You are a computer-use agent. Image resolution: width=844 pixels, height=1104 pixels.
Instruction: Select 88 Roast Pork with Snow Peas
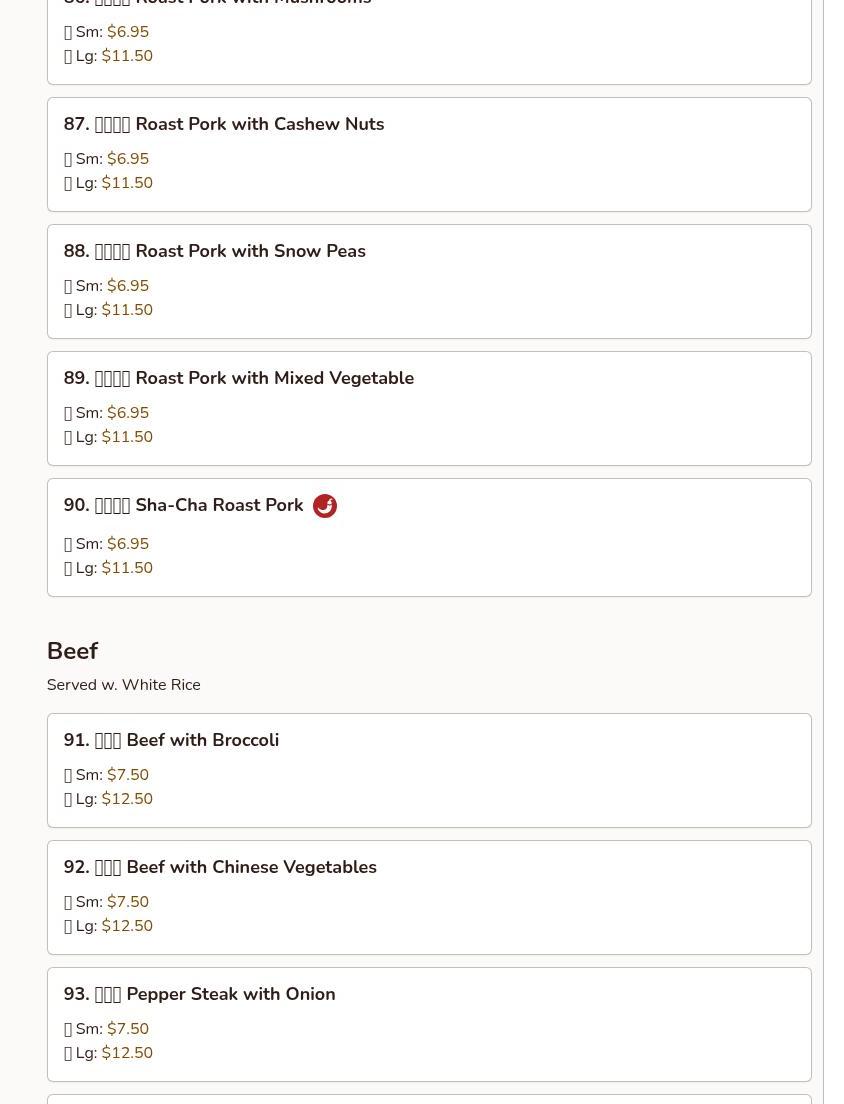429,282
